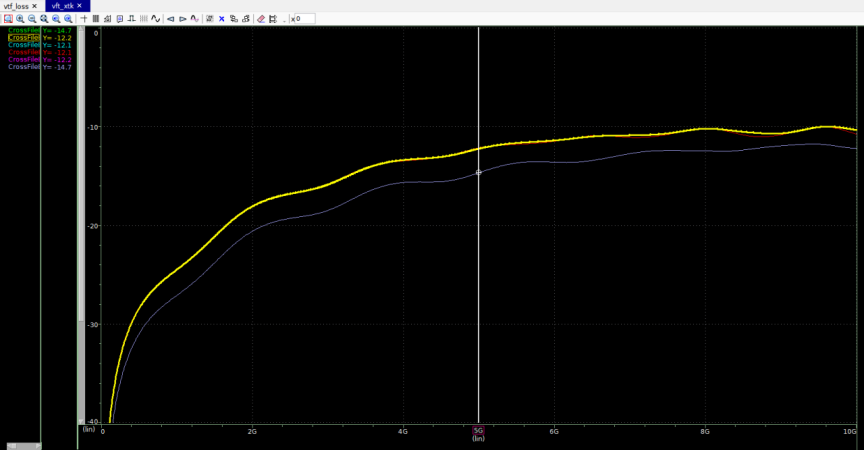Viewport: 864px width, 450px height.
Task: Click the 10G x-axis tick label
Action: pos(850,431)
